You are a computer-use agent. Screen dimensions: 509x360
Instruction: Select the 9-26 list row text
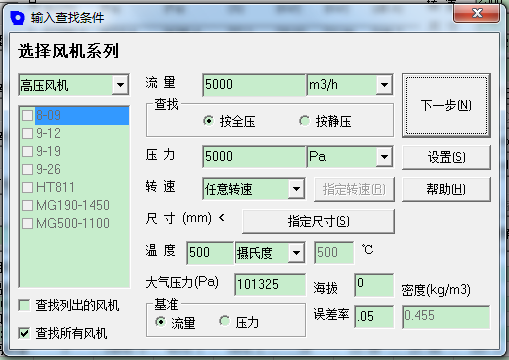coord(48,169)
